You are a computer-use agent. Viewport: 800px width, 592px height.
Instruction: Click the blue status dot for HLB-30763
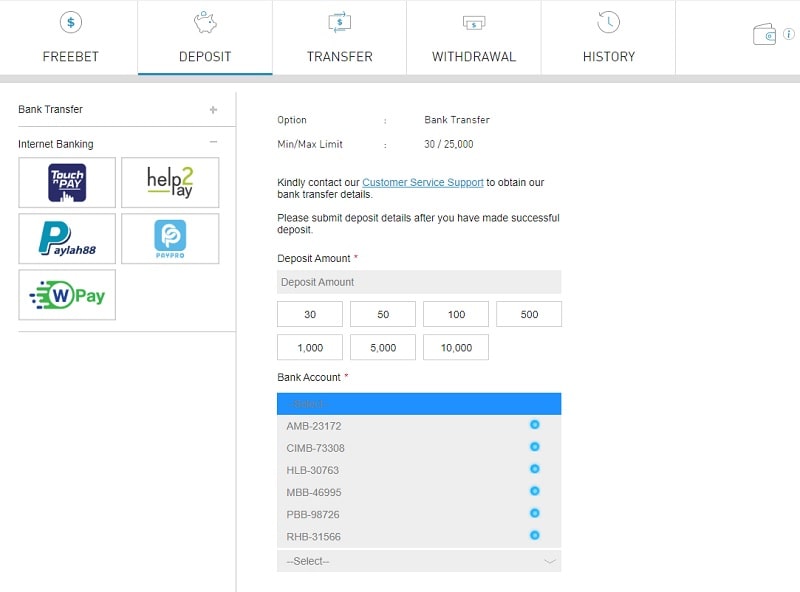click(x=535, y=468)
